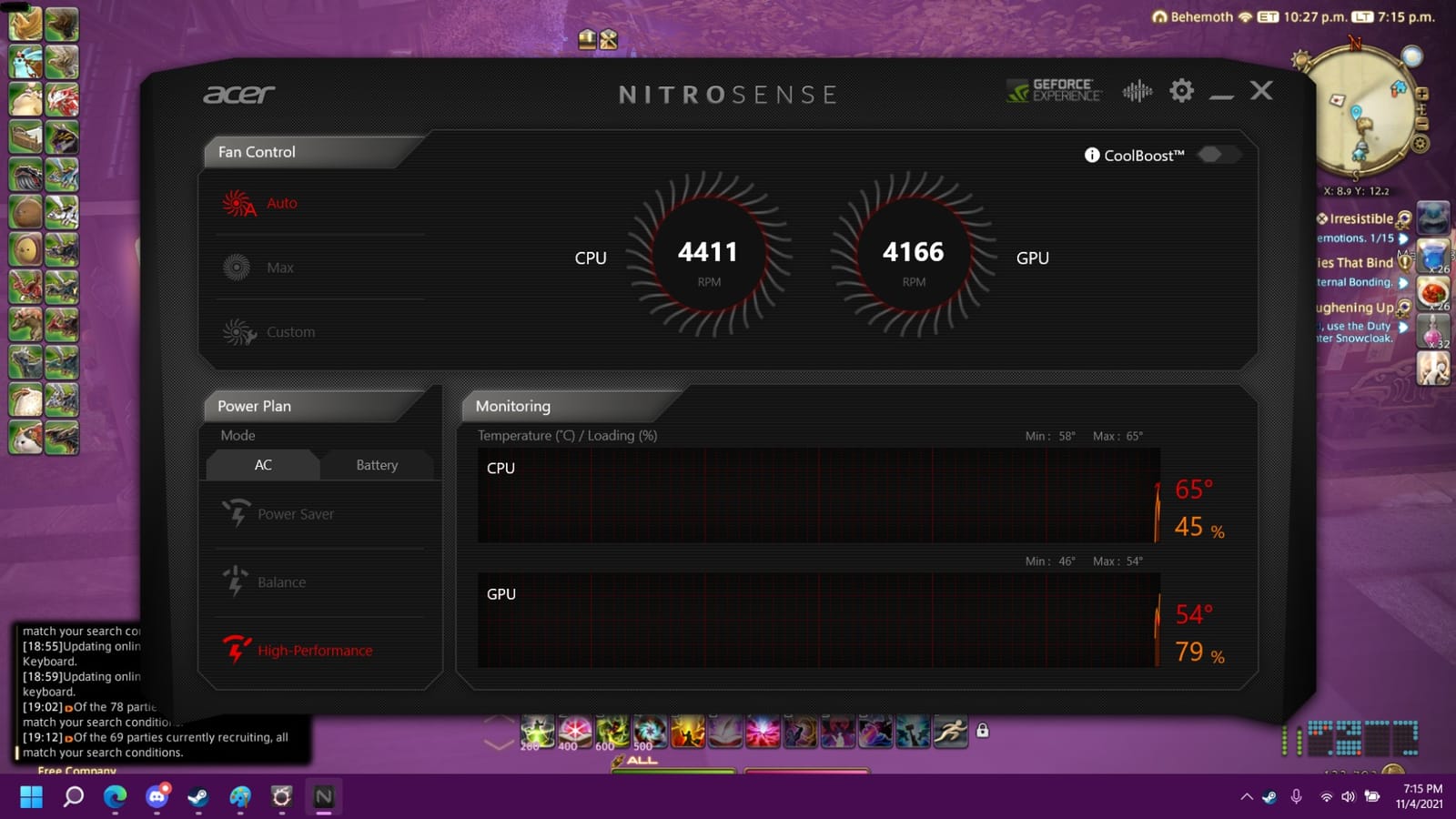Open Discord from the taskbar
1456x819 pixels.
tap(157, 797)
